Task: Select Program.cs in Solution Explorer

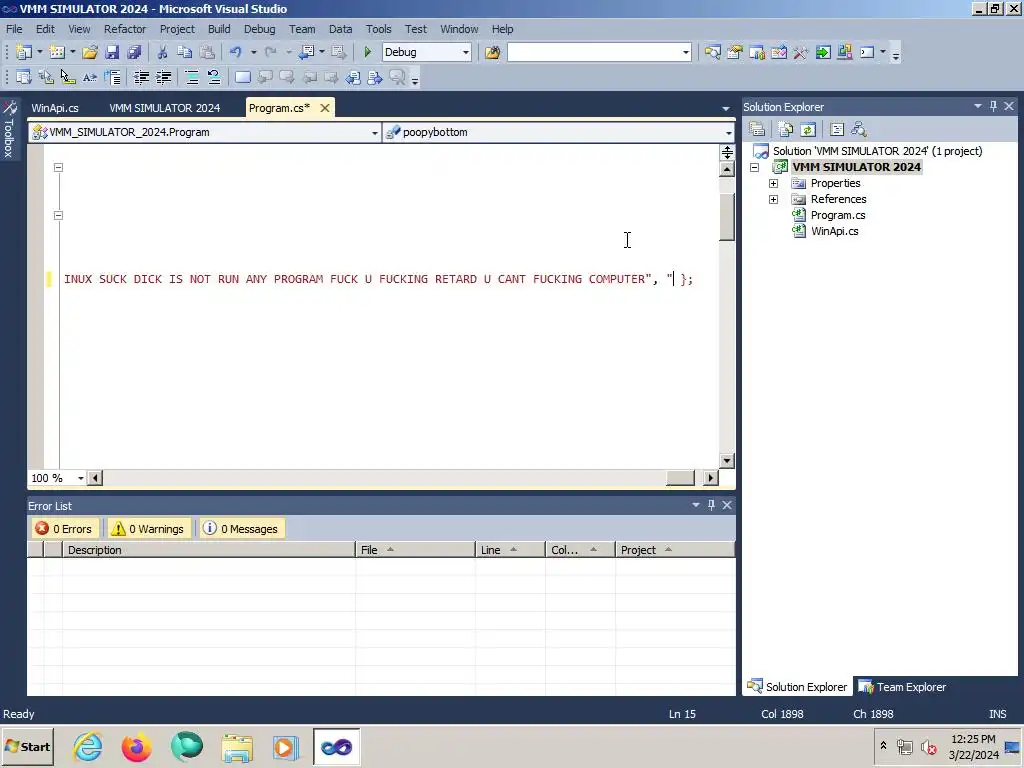Action: point(837,215)
